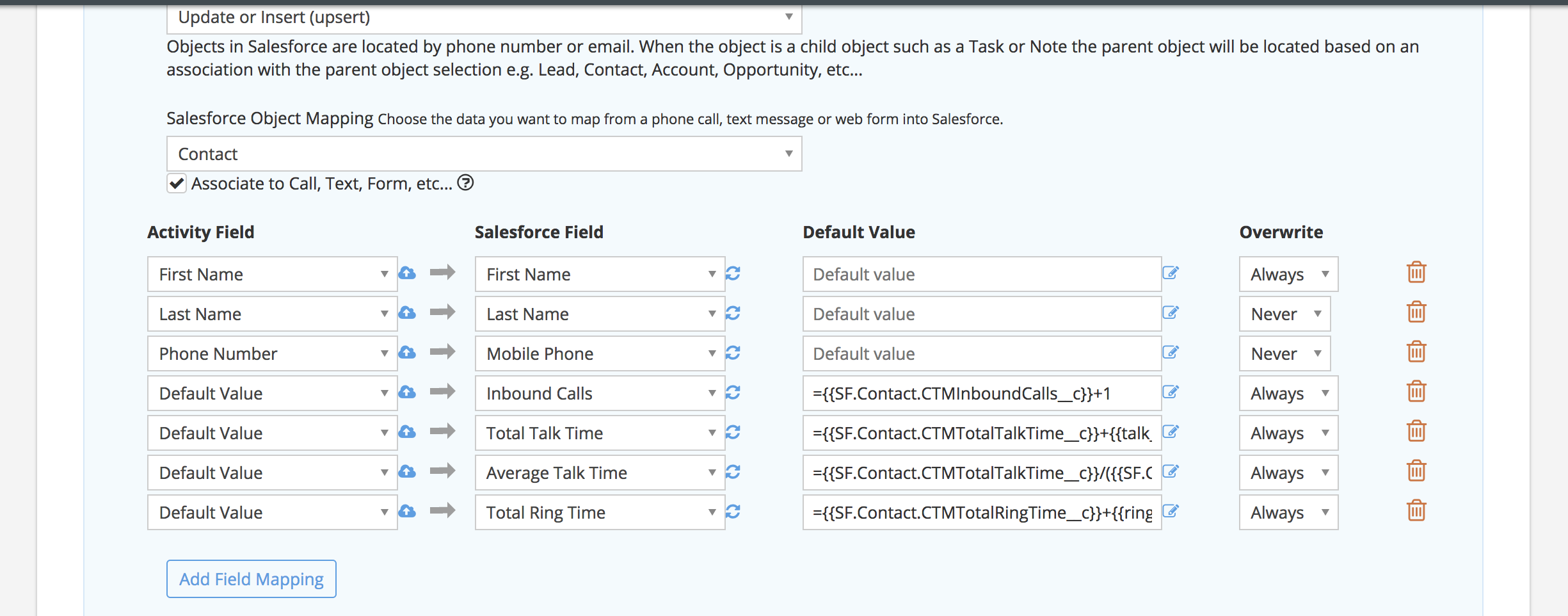
Task: Refresh the Mobile Phone Salesforce field
Action: (733, 353)
